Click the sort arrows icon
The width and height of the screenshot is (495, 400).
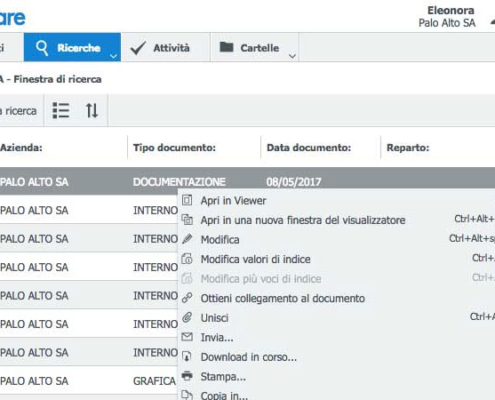(92, 110)
